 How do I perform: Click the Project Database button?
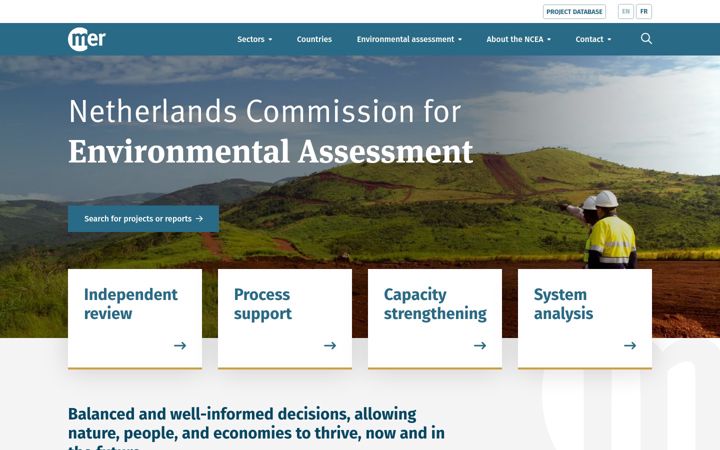[574, 11]
